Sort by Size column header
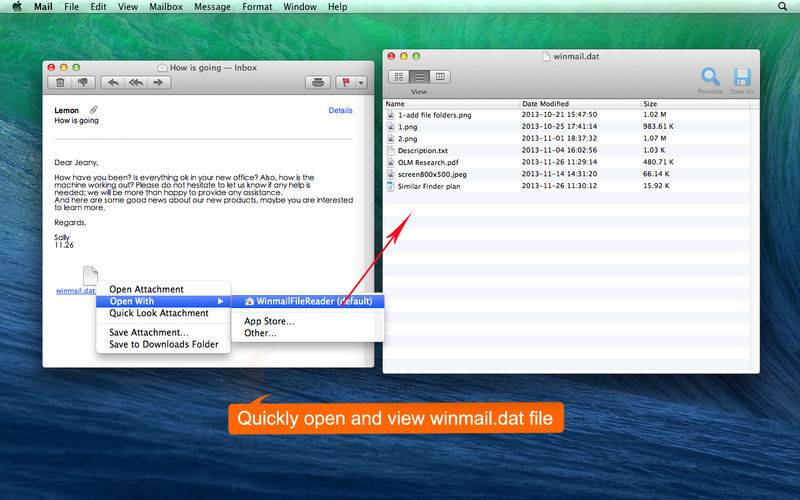Viewport: 800px width, 500px height. click(x=695, y=104)
